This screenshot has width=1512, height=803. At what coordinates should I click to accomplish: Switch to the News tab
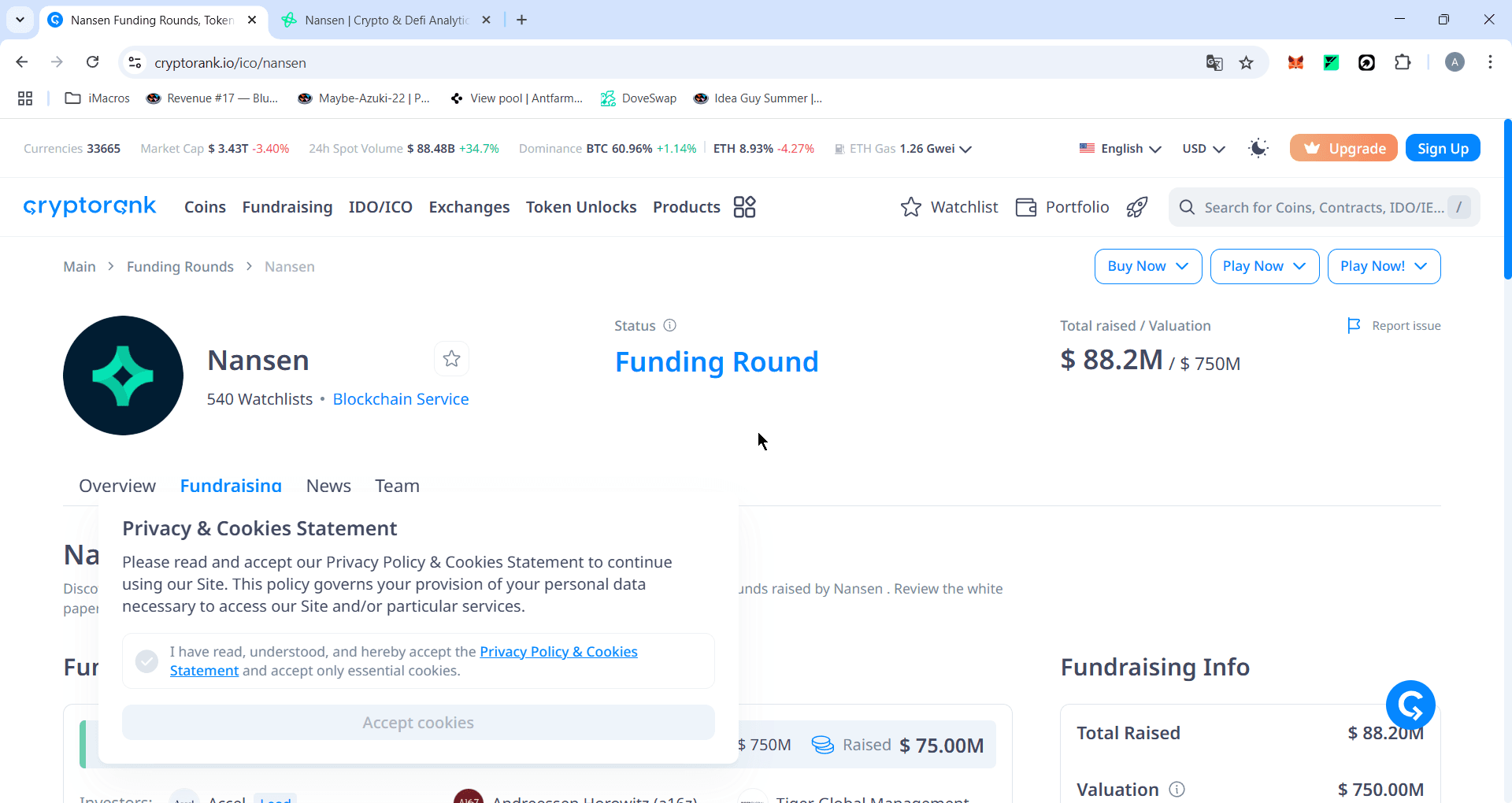(x=328, y=486)
